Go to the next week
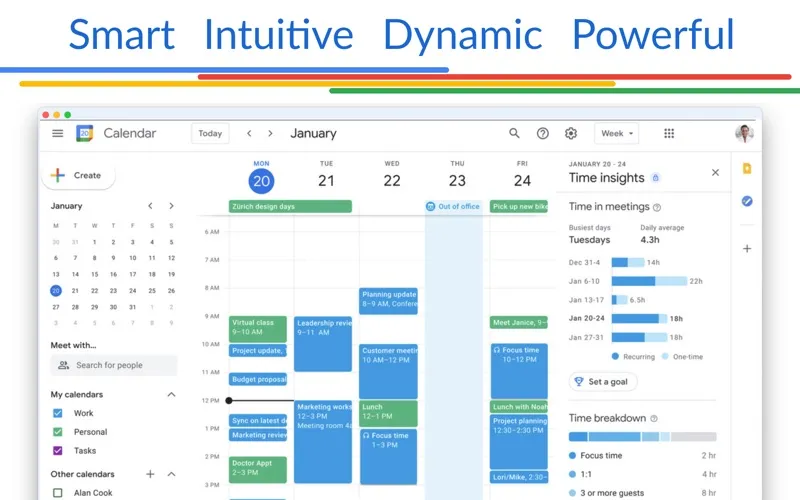The height and width of the screenshot is (500, 800). [270, 133]
